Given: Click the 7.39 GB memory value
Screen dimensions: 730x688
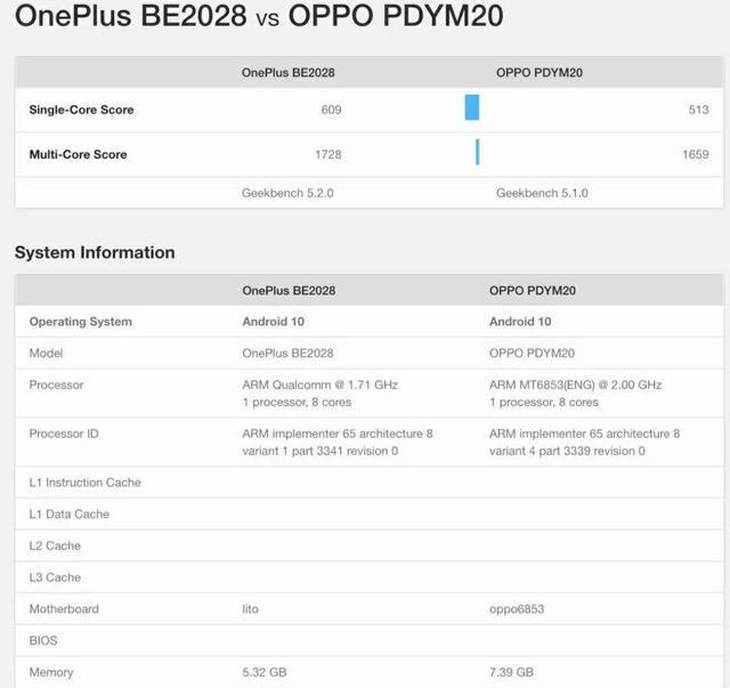Looking at the screenshot, I should 511,672.
